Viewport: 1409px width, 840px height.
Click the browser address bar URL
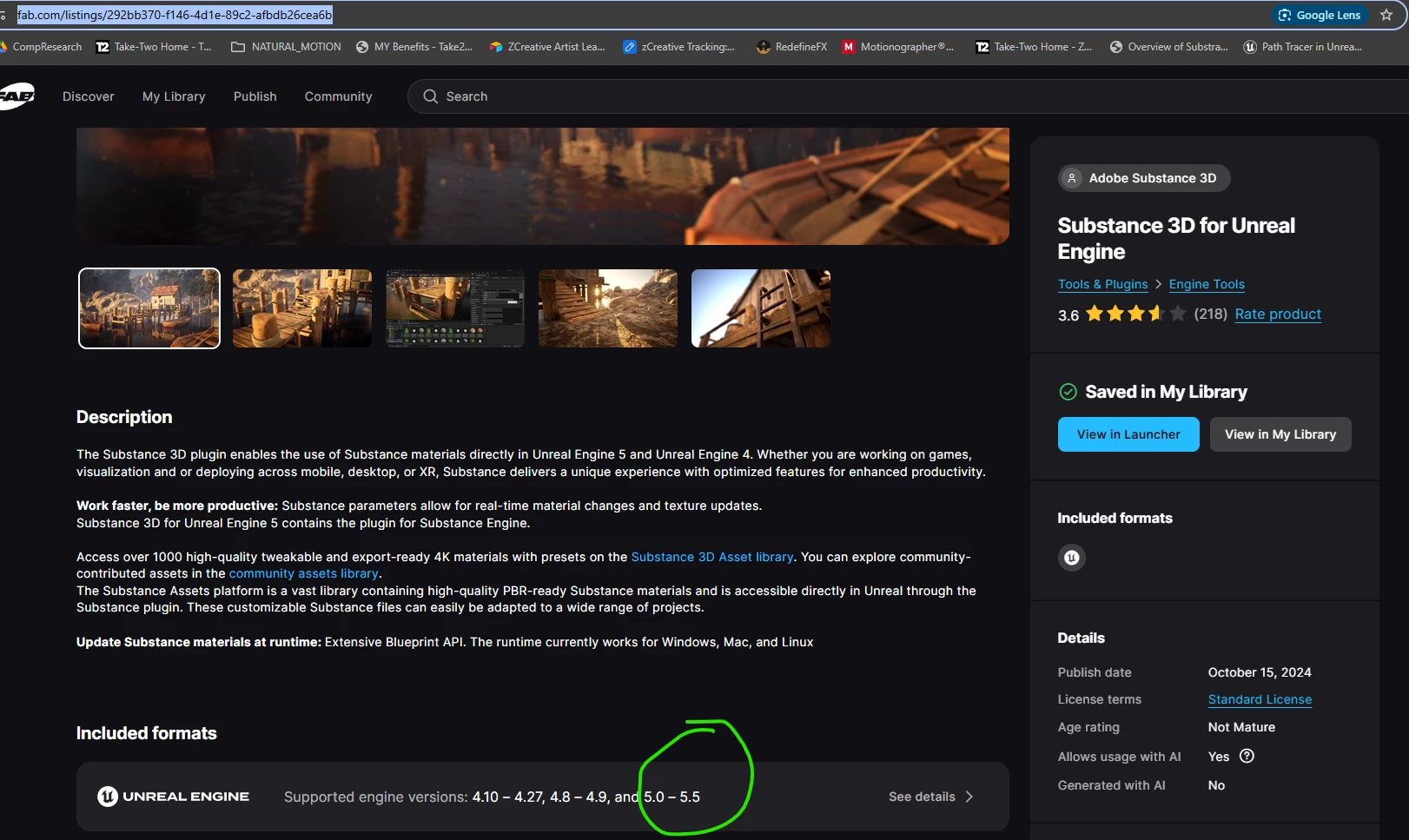click(175, 15)
